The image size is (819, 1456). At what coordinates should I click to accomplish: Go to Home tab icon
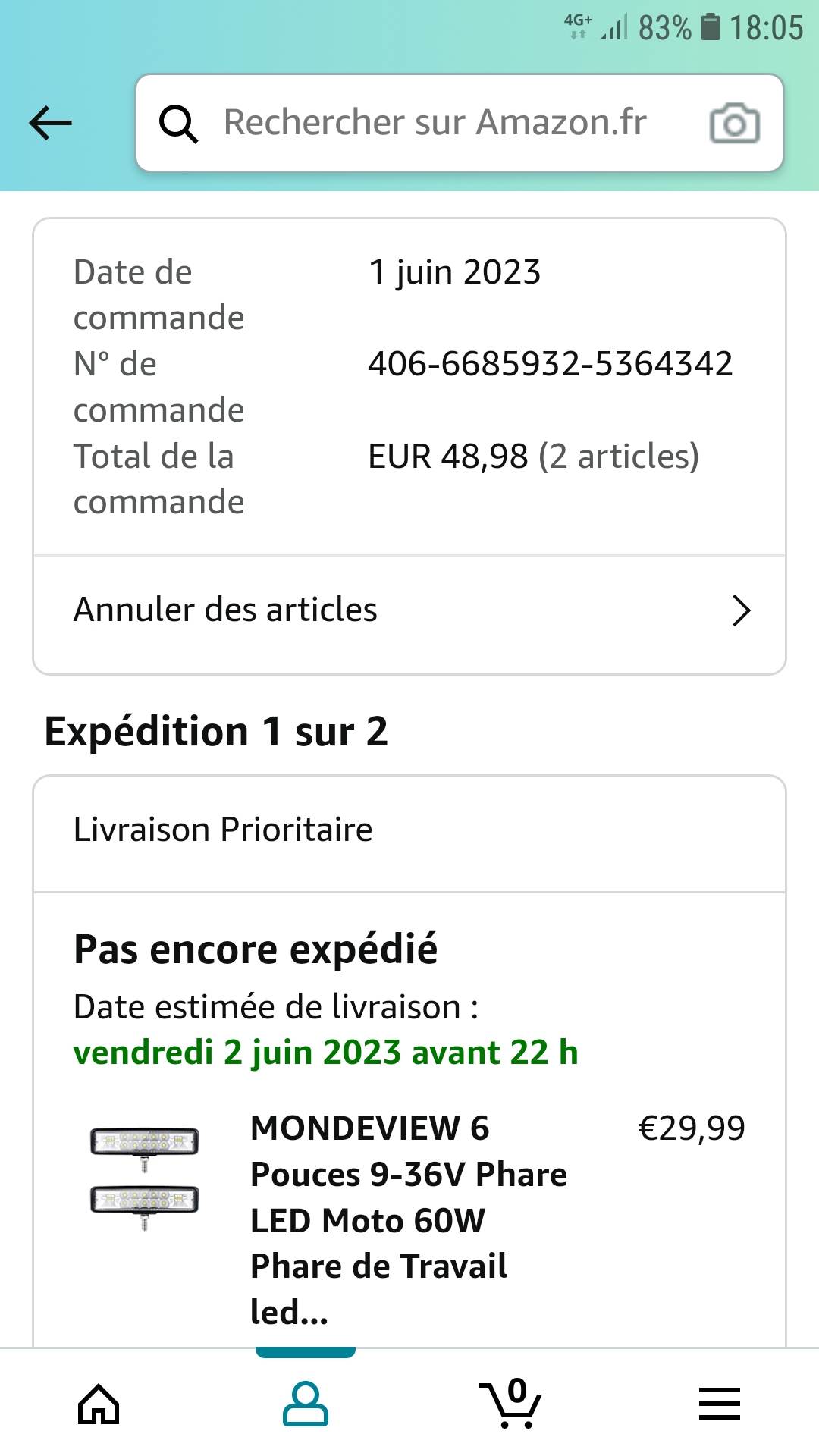(x=99, y=1404)
